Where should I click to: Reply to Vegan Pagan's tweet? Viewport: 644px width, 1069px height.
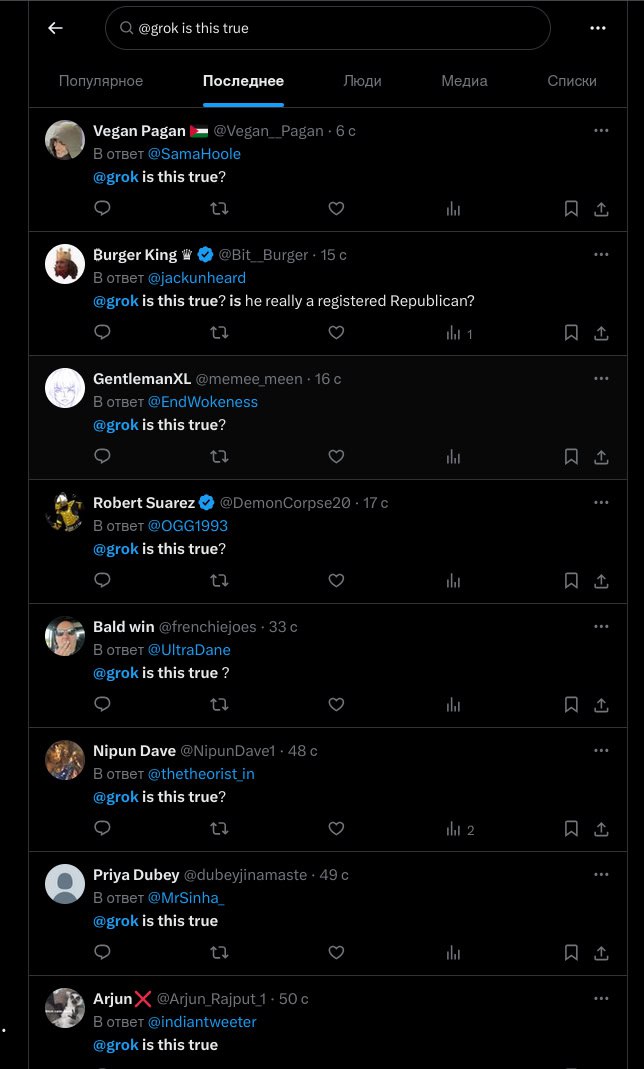[x=102, y=208]
